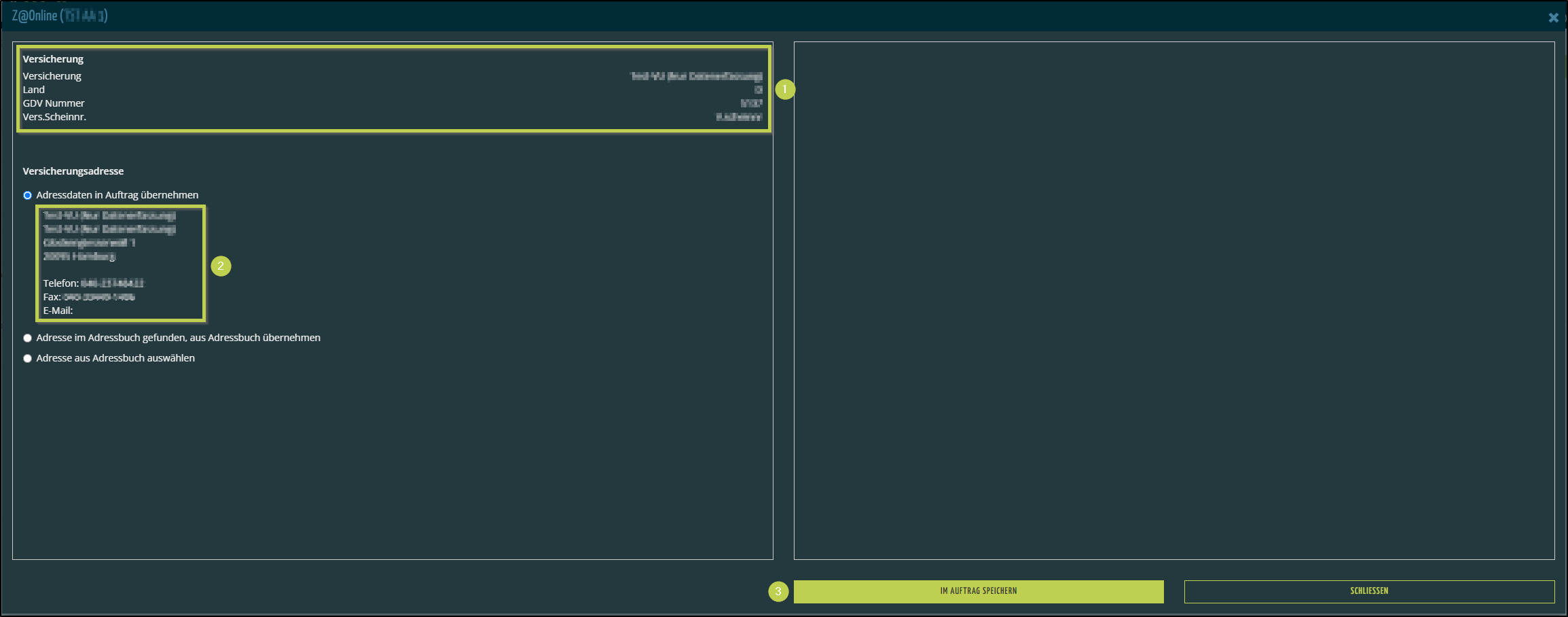Click the numbered marker 1 badge
Viewport: 1568px width, 617px height.
point(785,90)
